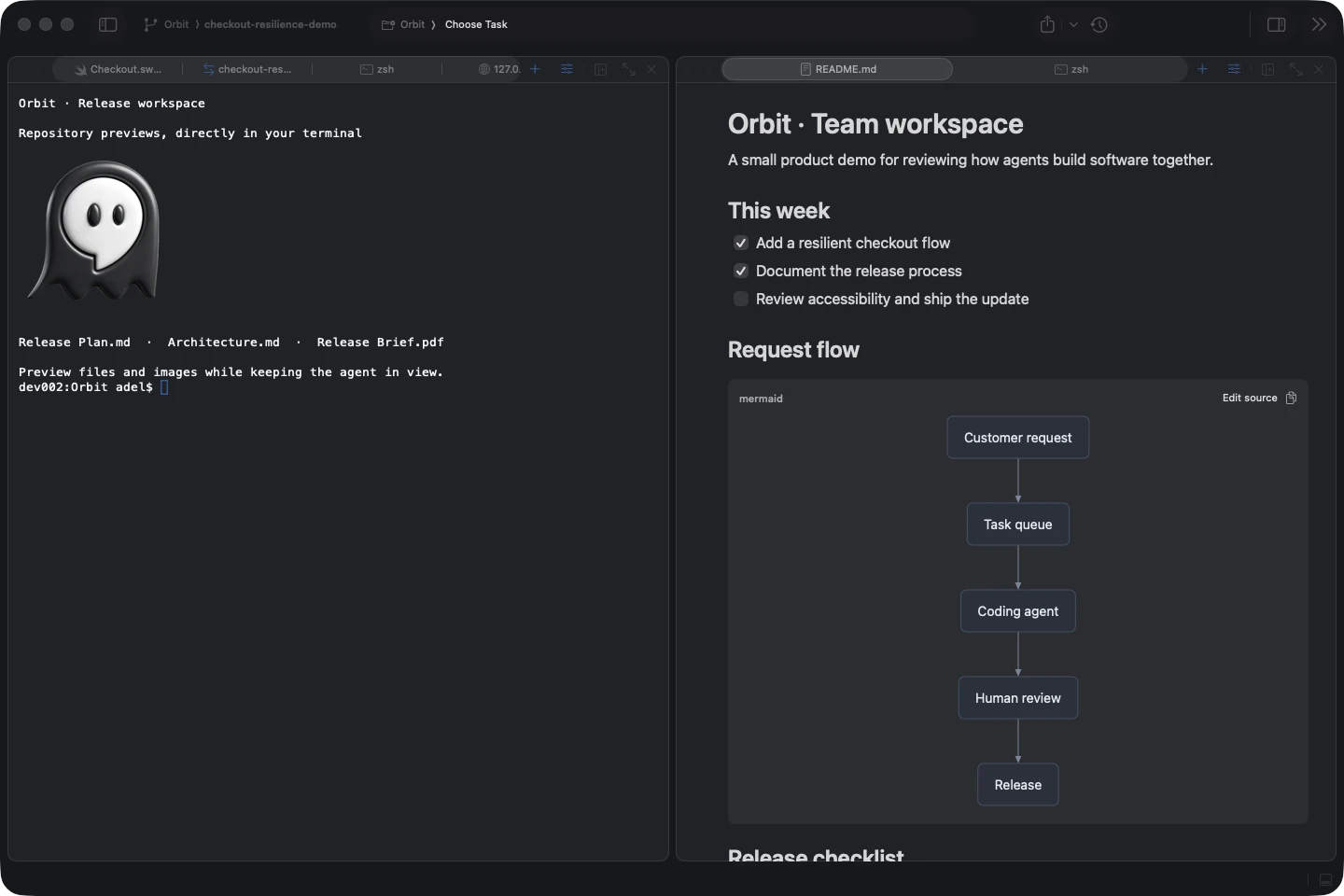Switch to the Checkout.sw... tab

pos(119,69)
